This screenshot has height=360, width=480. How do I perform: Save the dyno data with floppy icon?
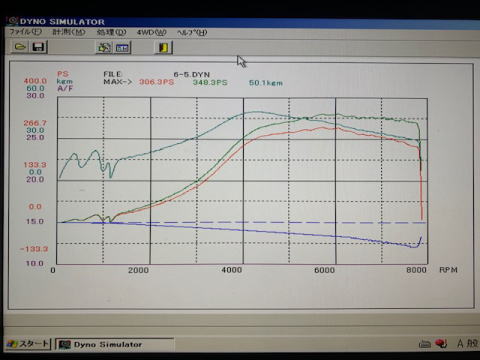tap(39, 47)
